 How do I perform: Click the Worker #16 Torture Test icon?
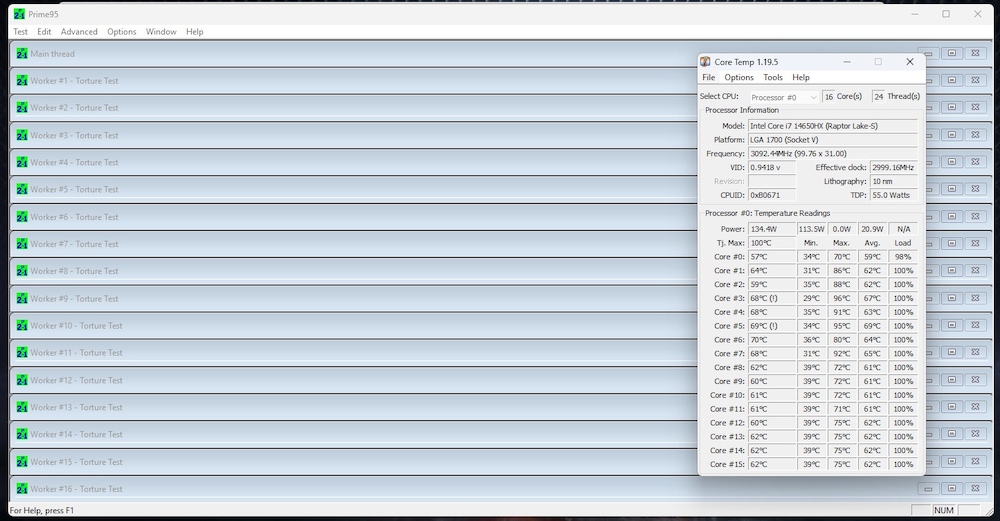coord(22,489)
